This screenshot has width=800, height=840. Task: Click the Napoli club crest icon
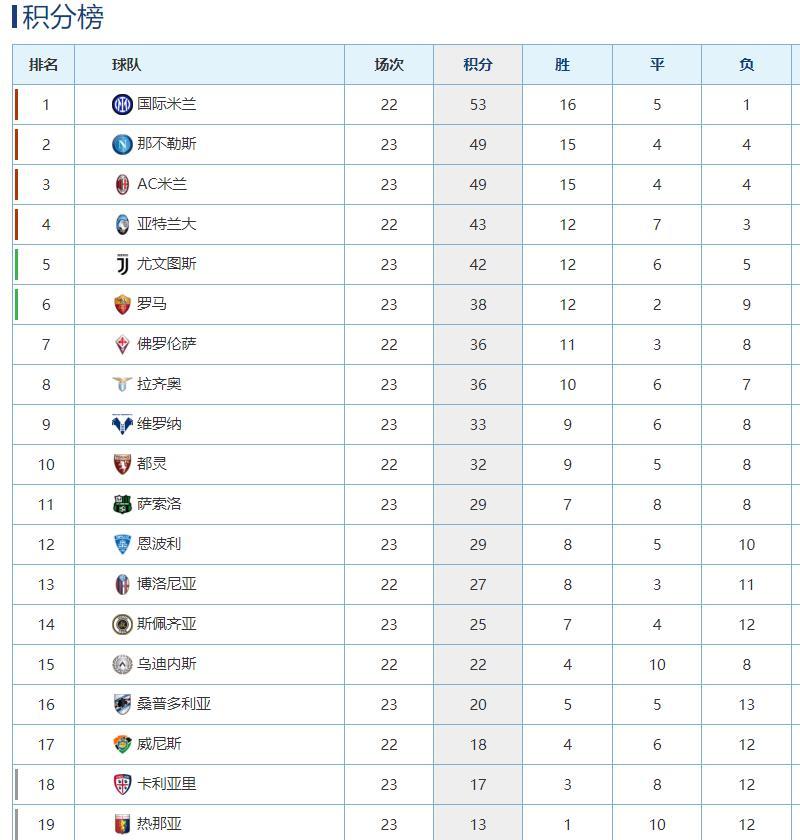(x=122, y=144)
